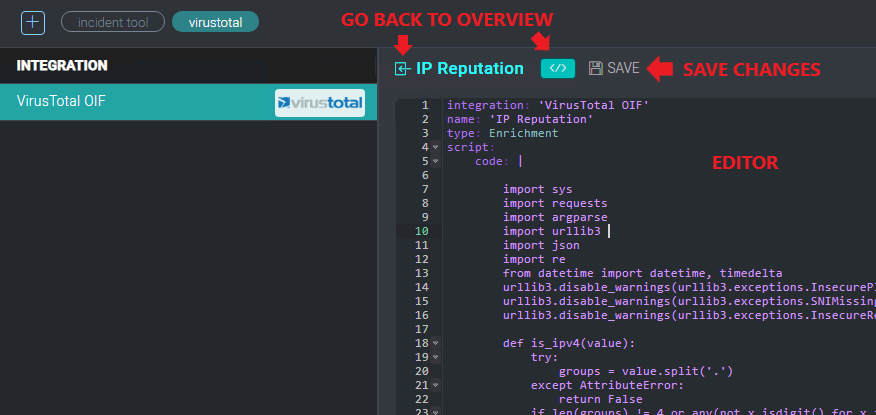Click the floppy disk SAVE icon
The width and height of the screenshot is (876, 415).
pyautogui.click(x=596, y=68)
